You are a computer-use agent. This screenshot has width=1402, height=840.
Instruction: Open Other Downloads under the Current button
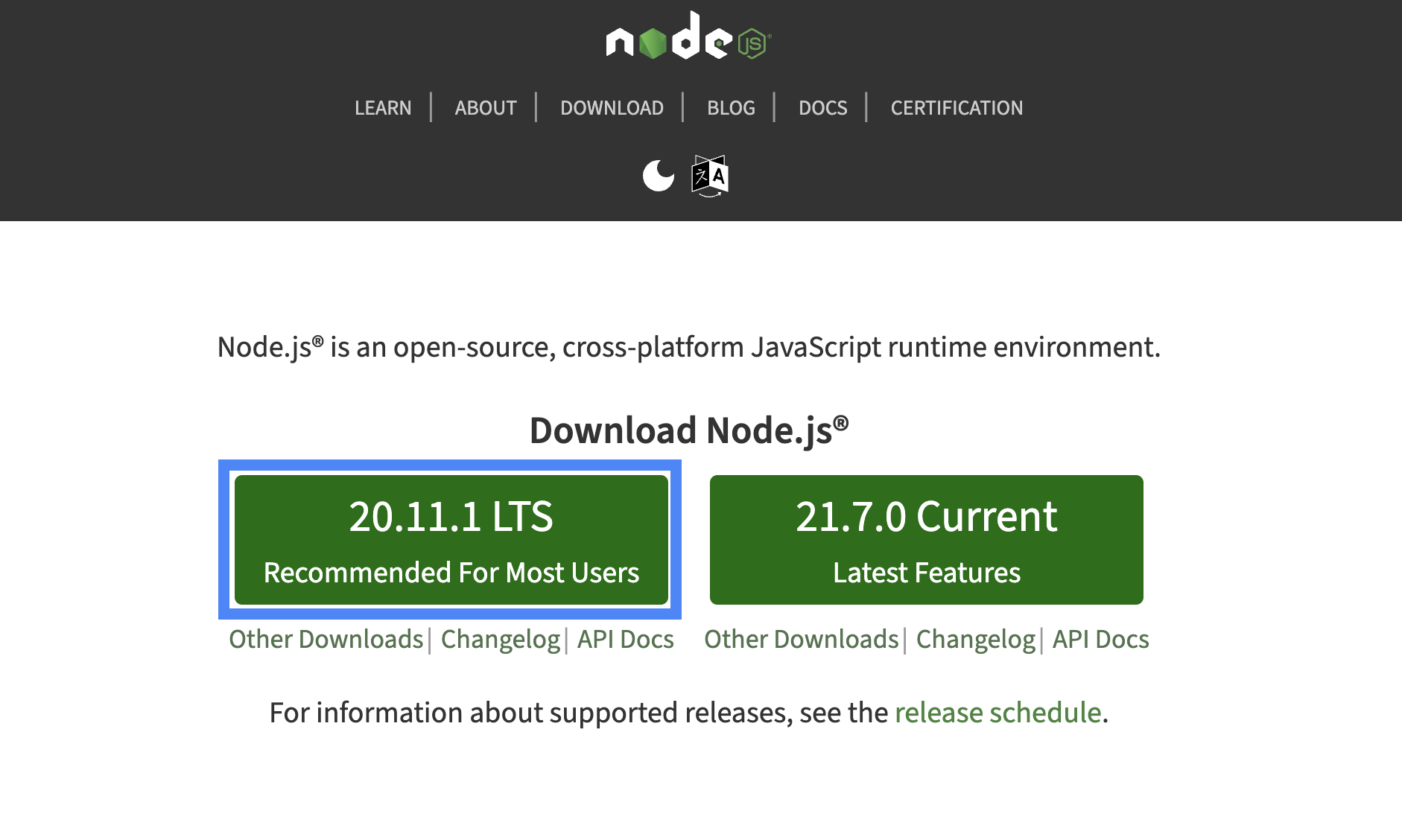(802, 639)
